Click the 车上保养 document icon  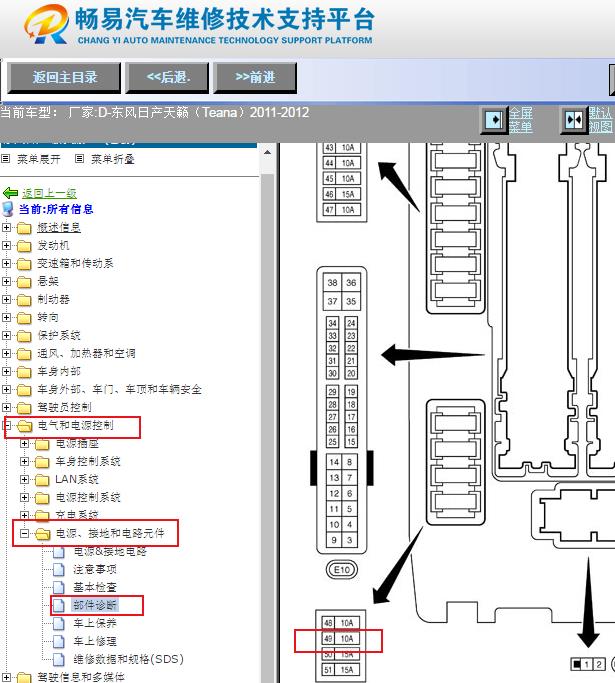tap(59, 623)
